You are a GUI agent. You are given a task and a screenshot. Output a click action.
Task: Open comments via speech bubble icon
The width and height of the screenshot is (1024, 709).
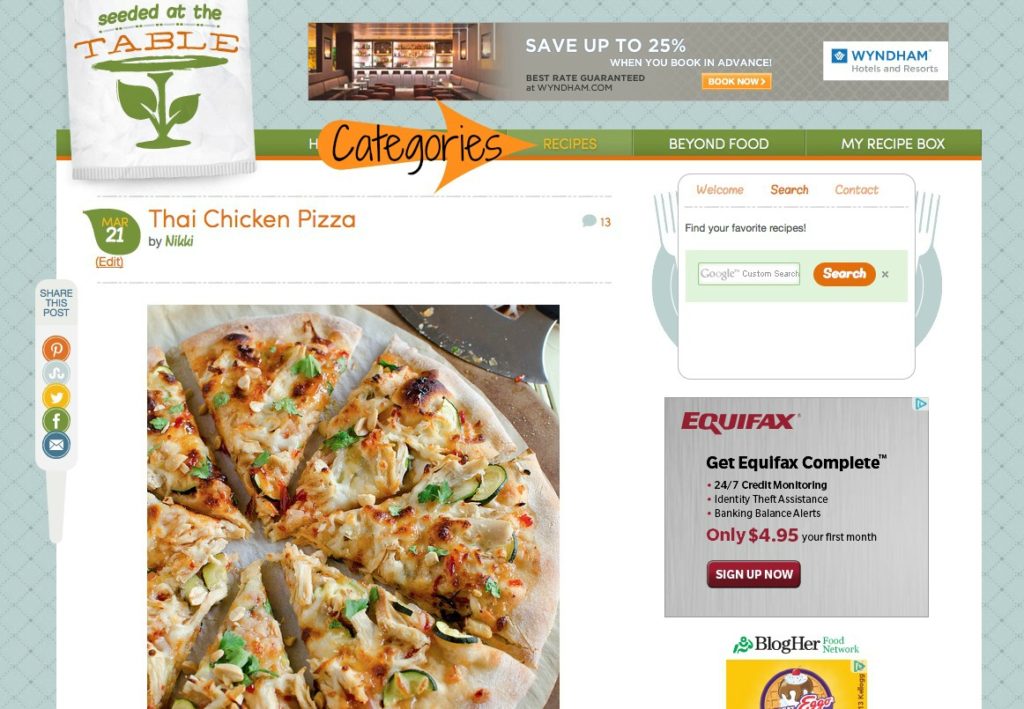589,221
